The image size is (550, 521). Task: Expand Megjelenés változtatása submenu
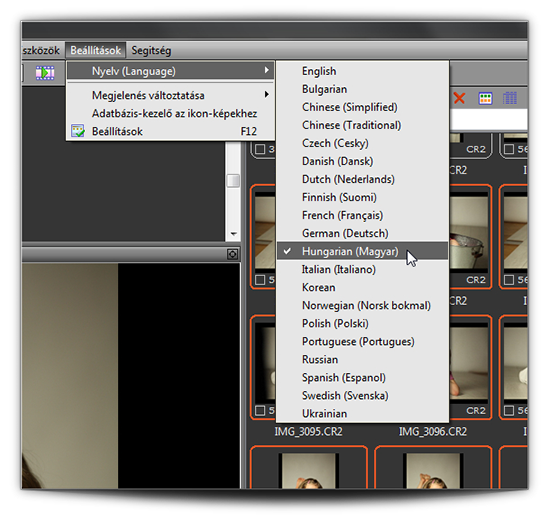tap(170, 95)
